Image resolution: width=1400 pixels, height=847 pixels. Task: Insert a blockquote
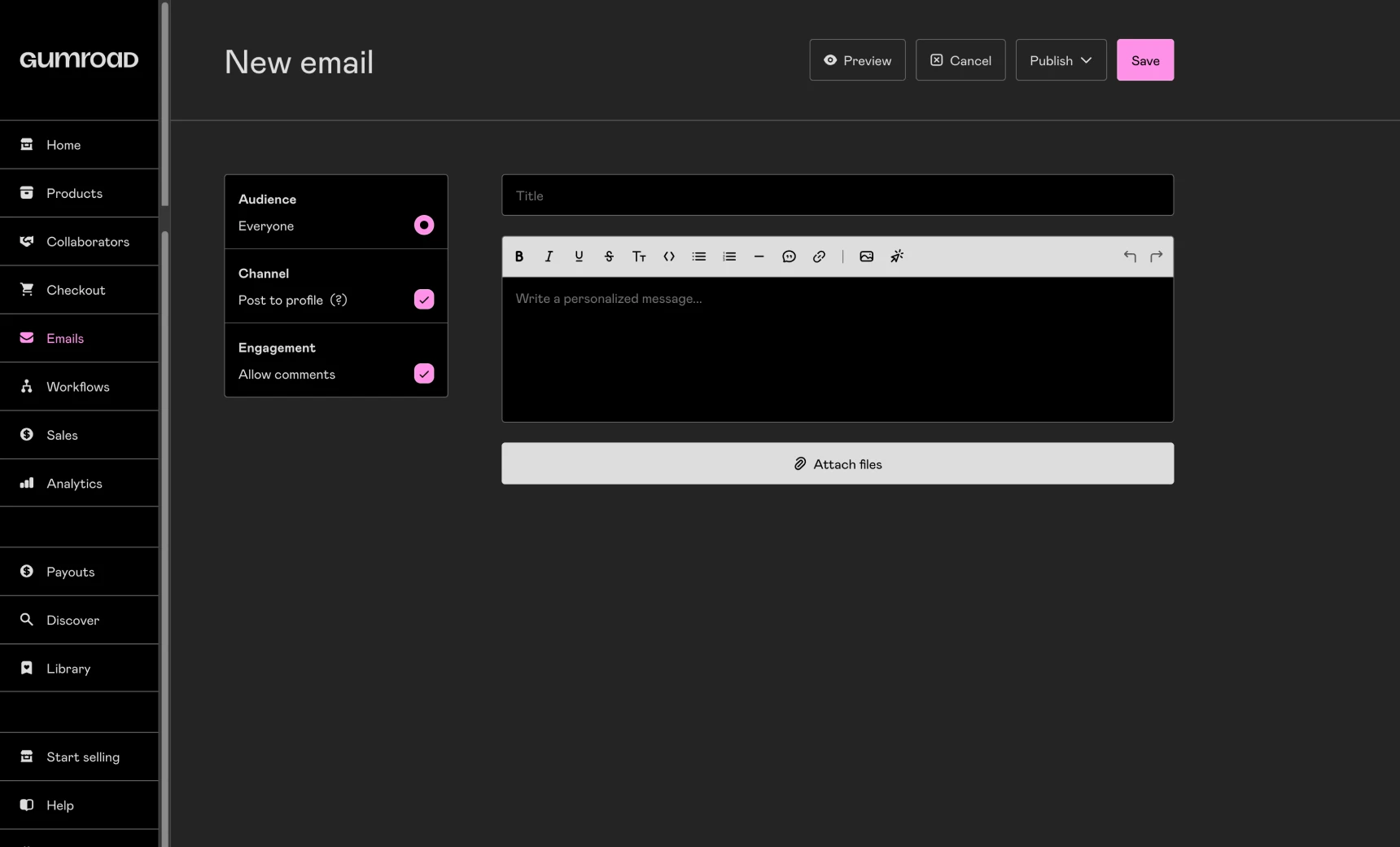click(789, 257)
